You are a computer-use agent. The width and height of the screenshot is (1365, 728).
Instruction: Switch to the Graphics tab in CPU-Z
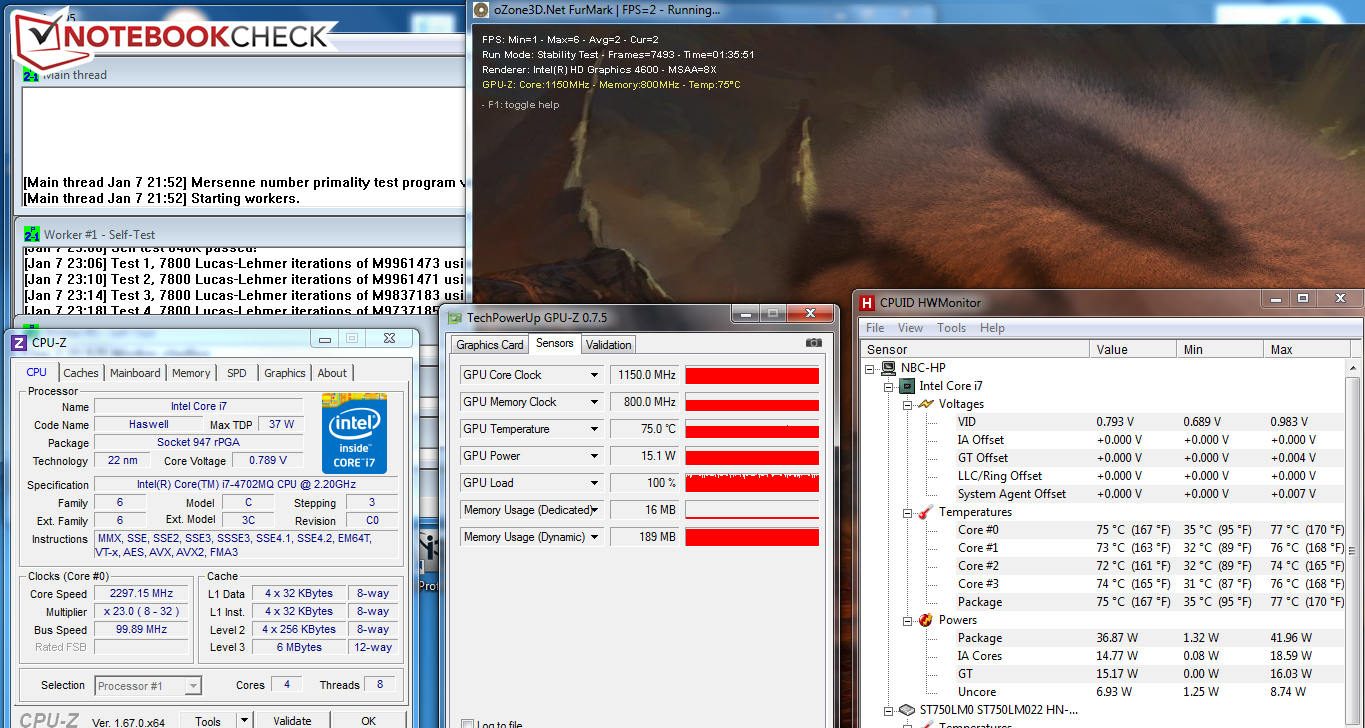click(x=285, y=373)
